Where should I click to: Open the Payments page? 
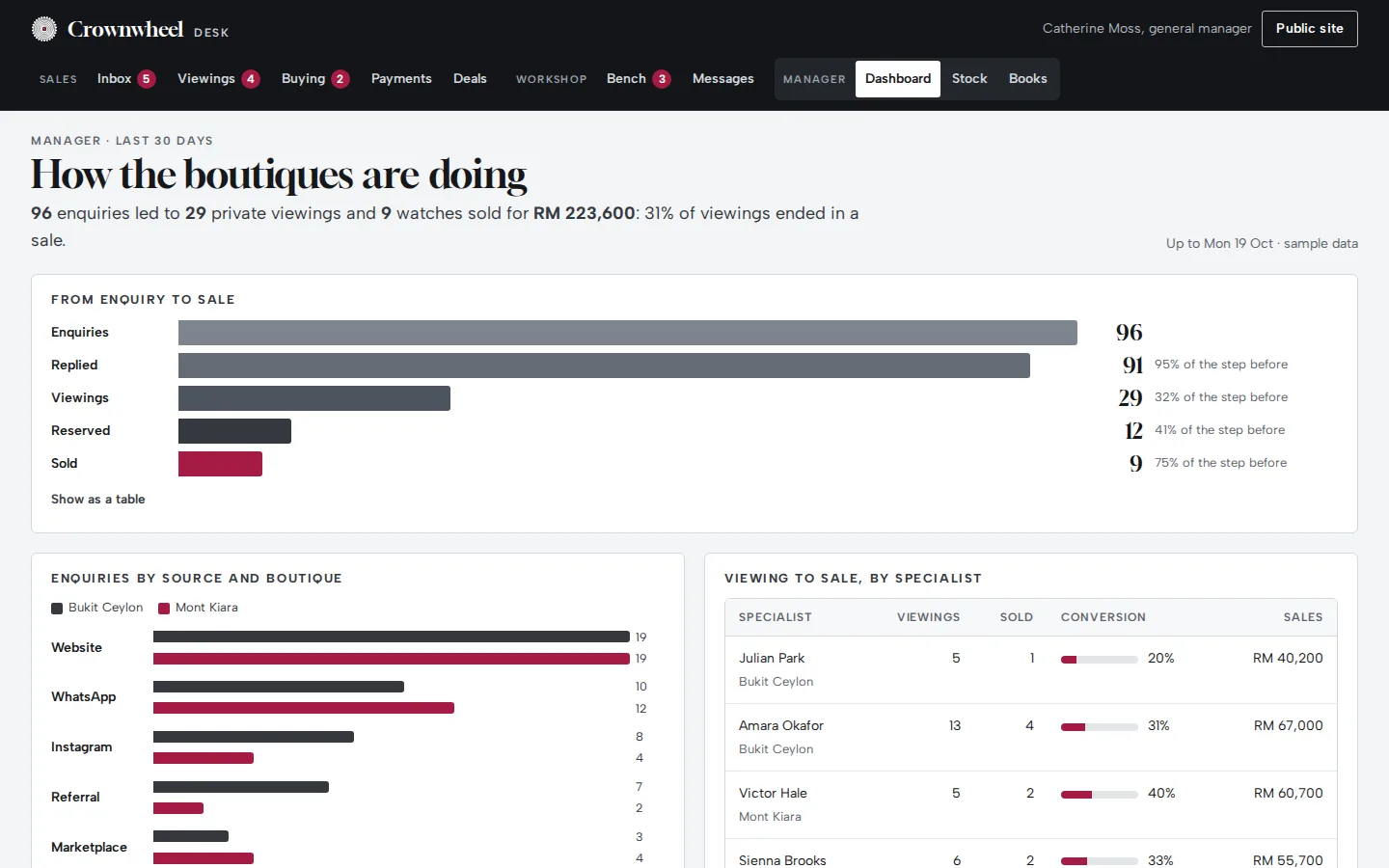point(401,79)
